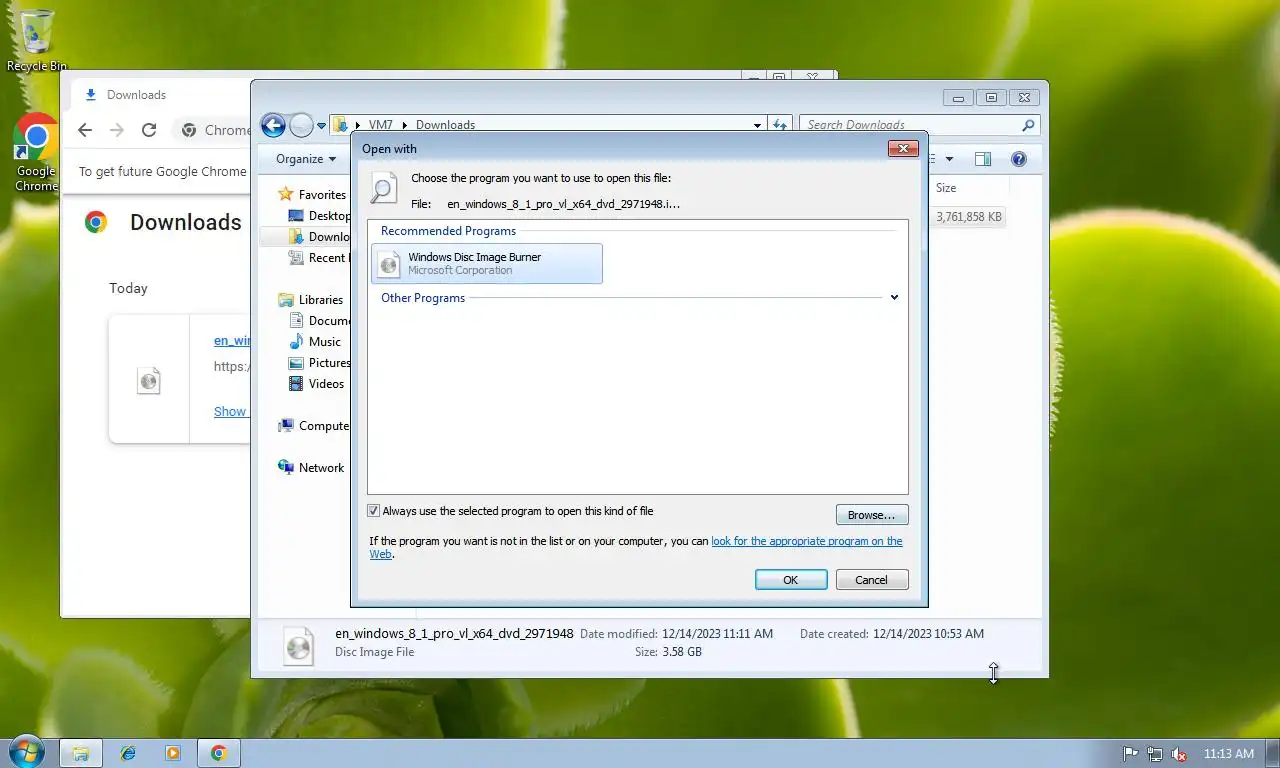
Task: Click Chrome forward arrow
Action: tap(117, 130)
